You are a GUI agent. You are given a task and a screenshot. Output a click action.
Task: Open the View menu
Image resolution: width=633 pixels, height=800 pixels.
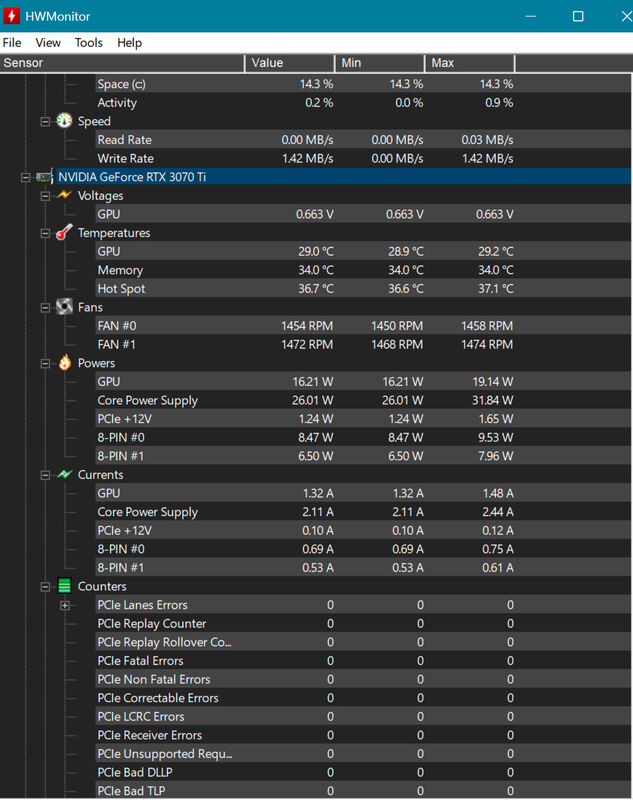48,43
